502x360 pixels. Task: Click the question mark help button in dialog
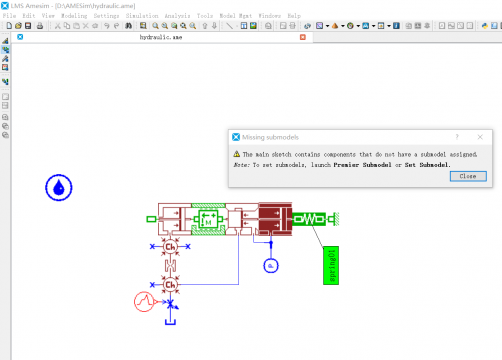457,137
